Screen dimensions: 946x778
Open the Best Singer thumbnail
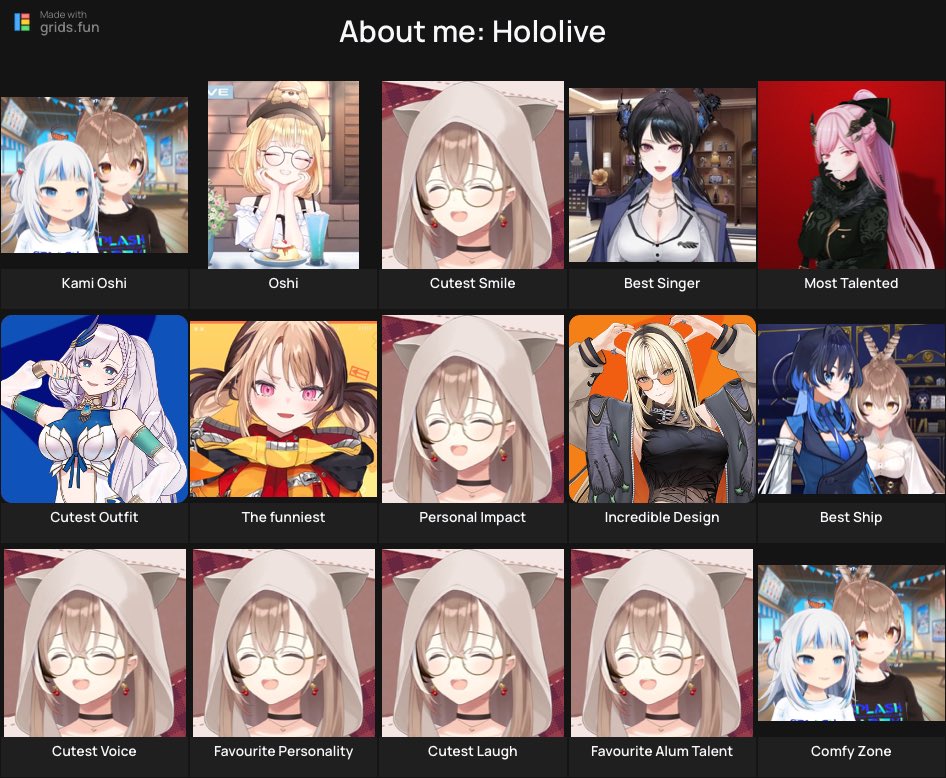coord(662,175)
